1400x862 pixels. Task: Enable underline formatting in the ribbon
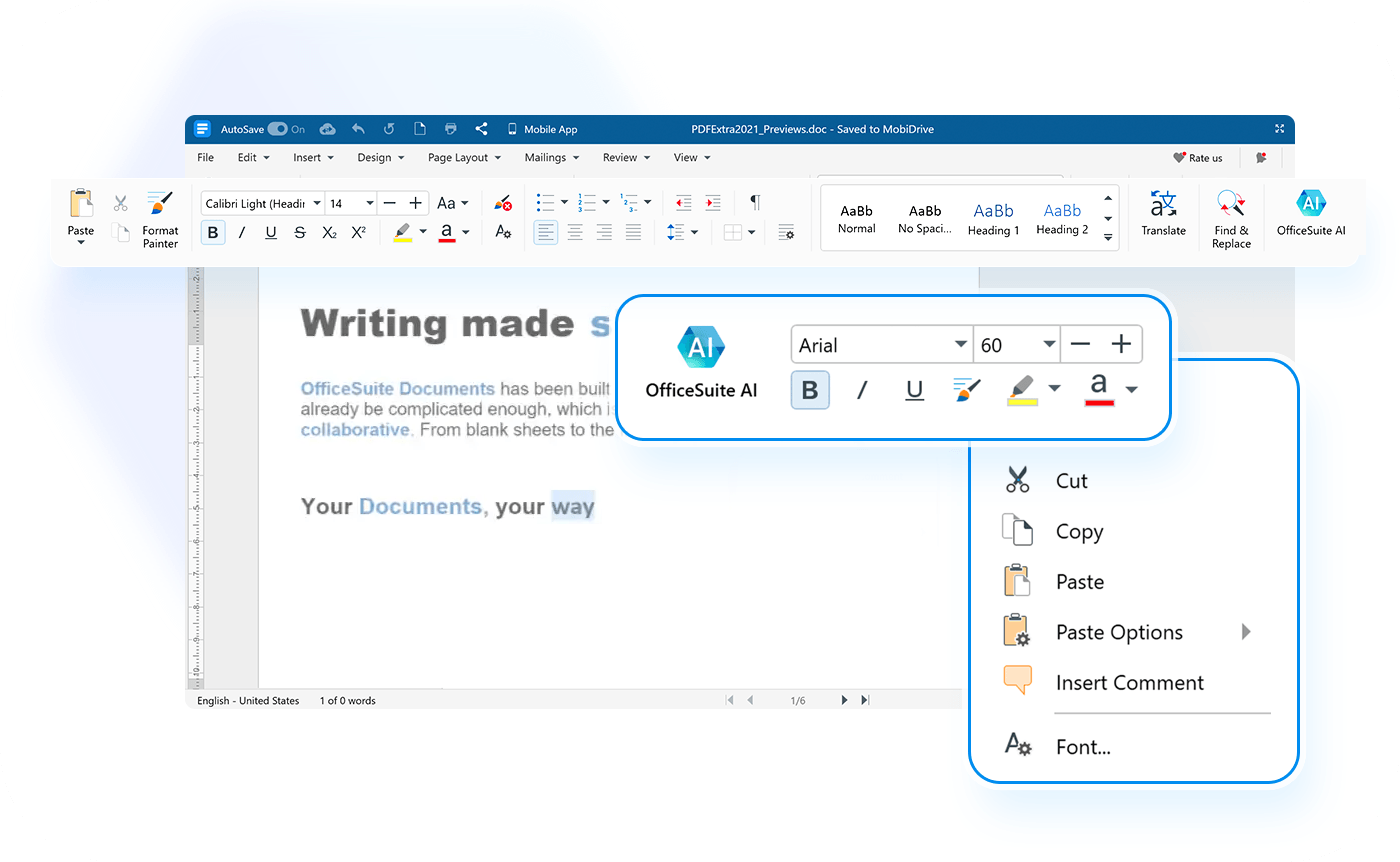[271, 232]
